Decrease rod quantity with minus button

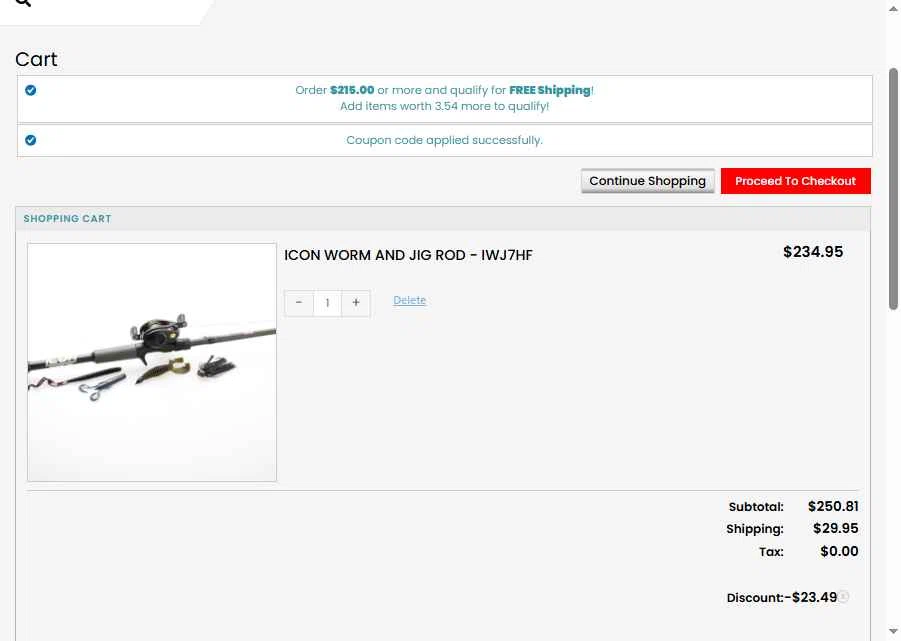coord(299,303)
